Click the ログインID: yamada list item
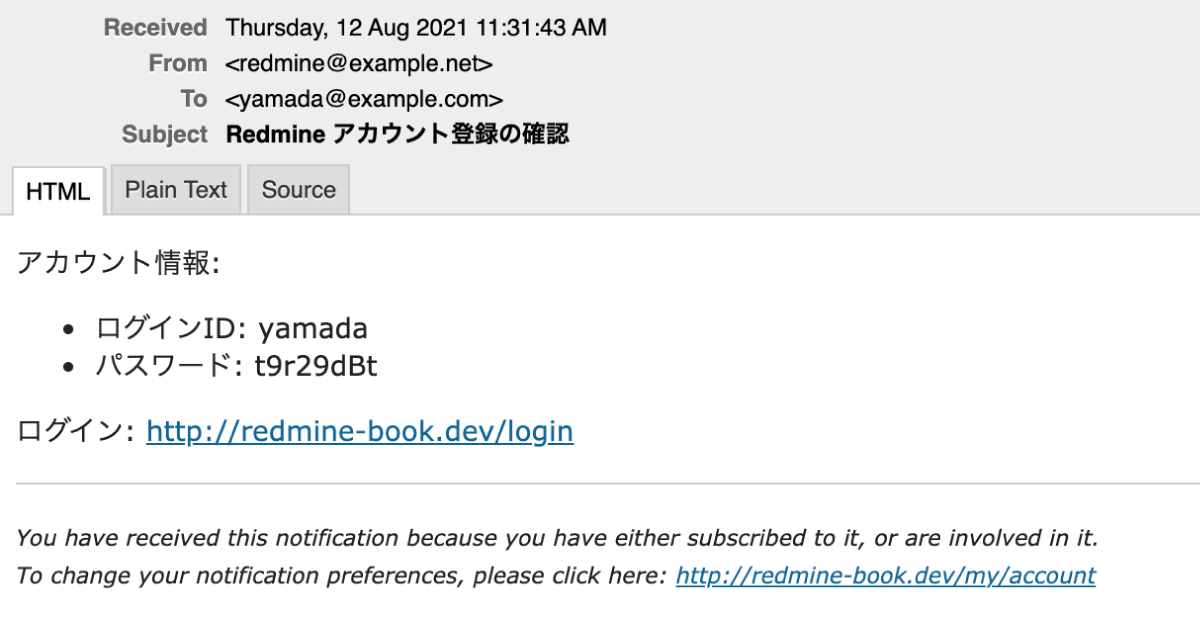The height and width of the screenshot is (619, 1200). click(x=231, y=328)
